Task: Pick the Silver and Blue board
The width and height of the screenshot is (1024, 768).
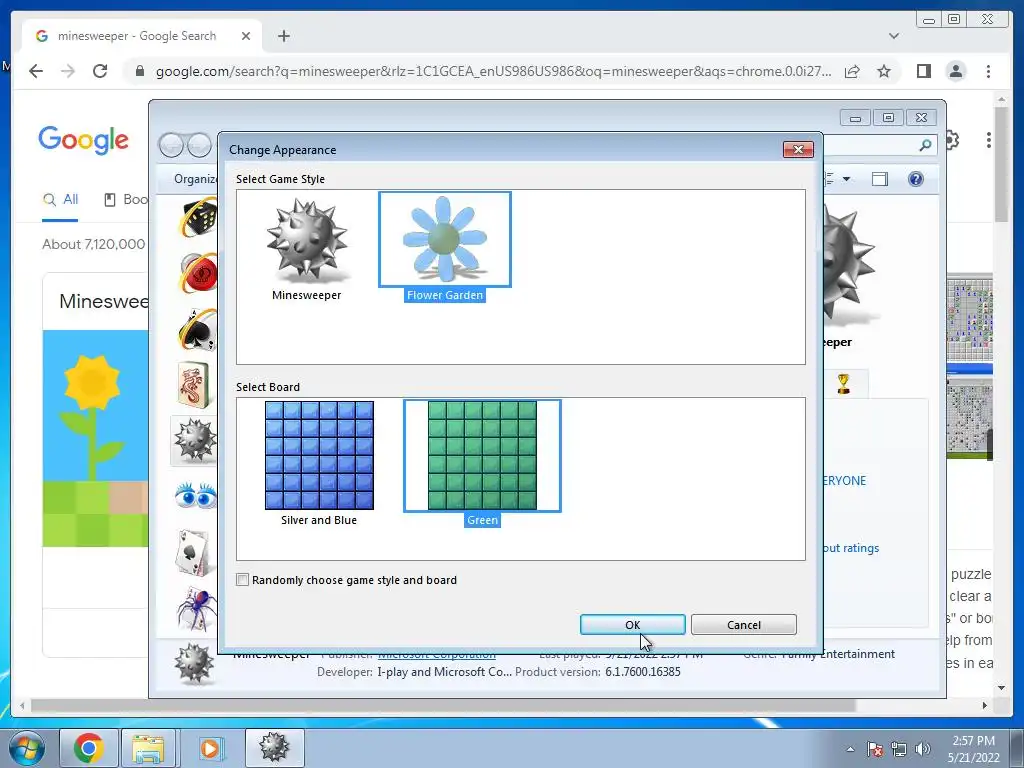Action: (x=319, y=463)
